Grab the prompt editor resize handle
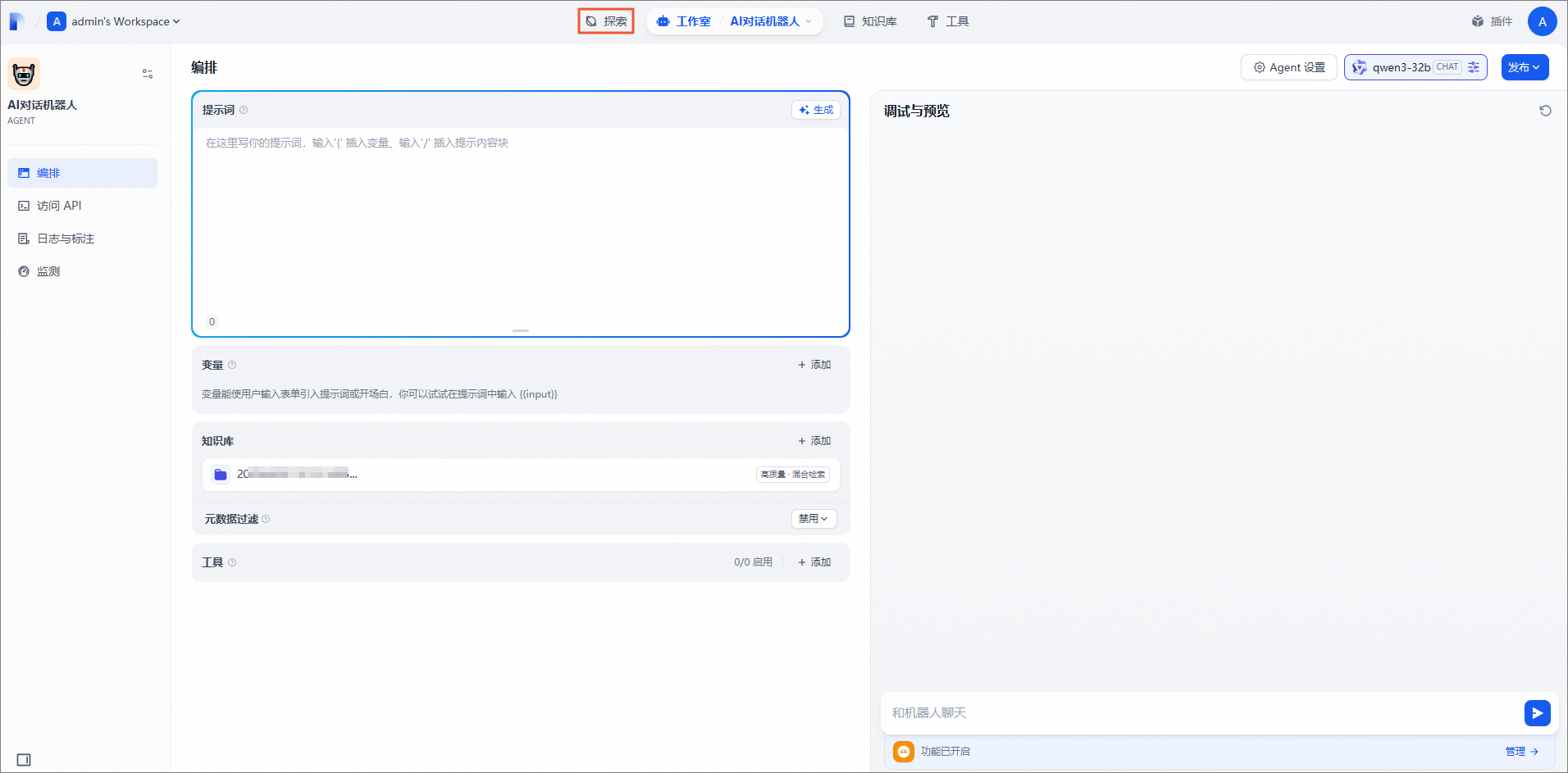Viewport: 1568px width, 773px height. [x=521, y=330]
